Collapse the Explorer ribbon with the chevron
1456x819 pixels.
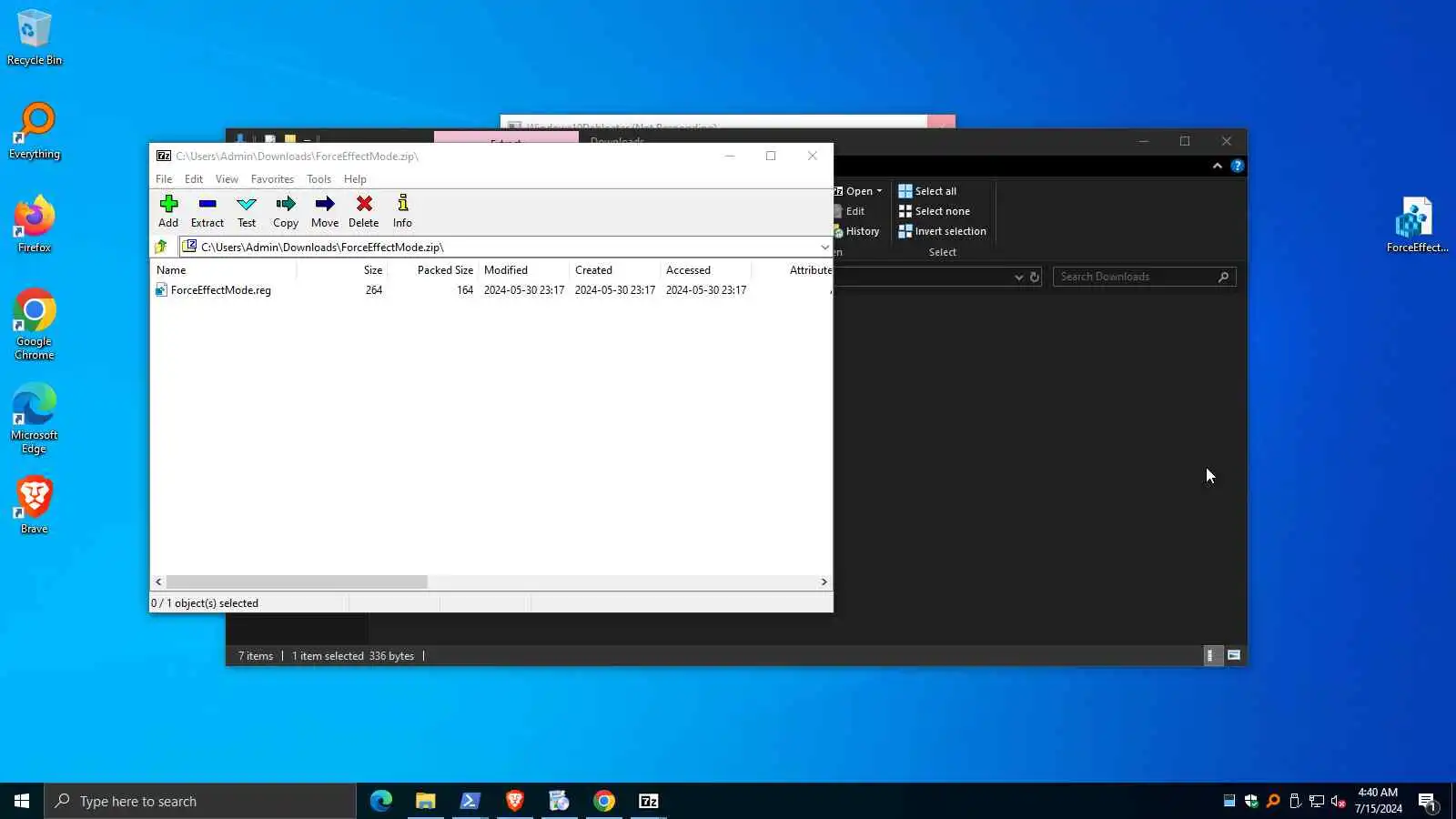1217,166
